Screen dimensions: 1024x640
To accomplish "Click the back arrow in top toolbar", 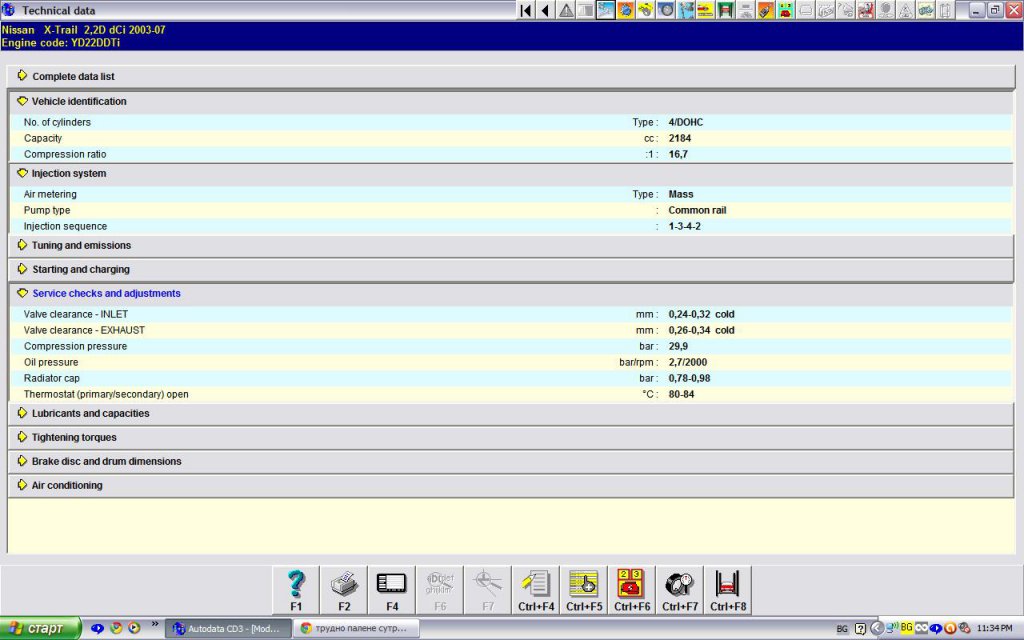I will click(545, 10).
